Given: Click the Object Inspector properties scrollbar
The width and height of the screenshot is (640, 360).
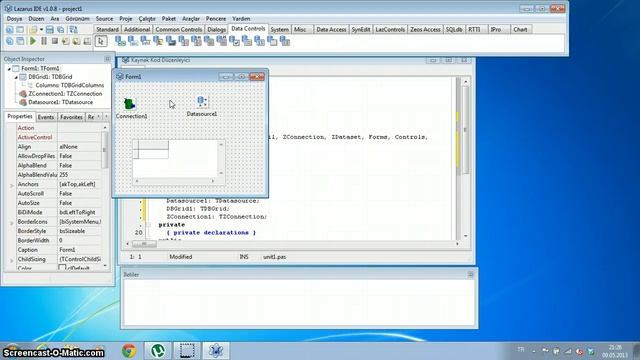Looking at the screenshot, I should click(105, 197).
